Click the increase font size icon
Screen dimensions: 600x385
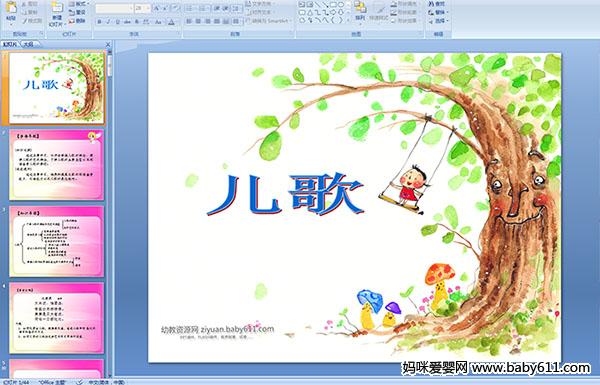pos(157,8)
